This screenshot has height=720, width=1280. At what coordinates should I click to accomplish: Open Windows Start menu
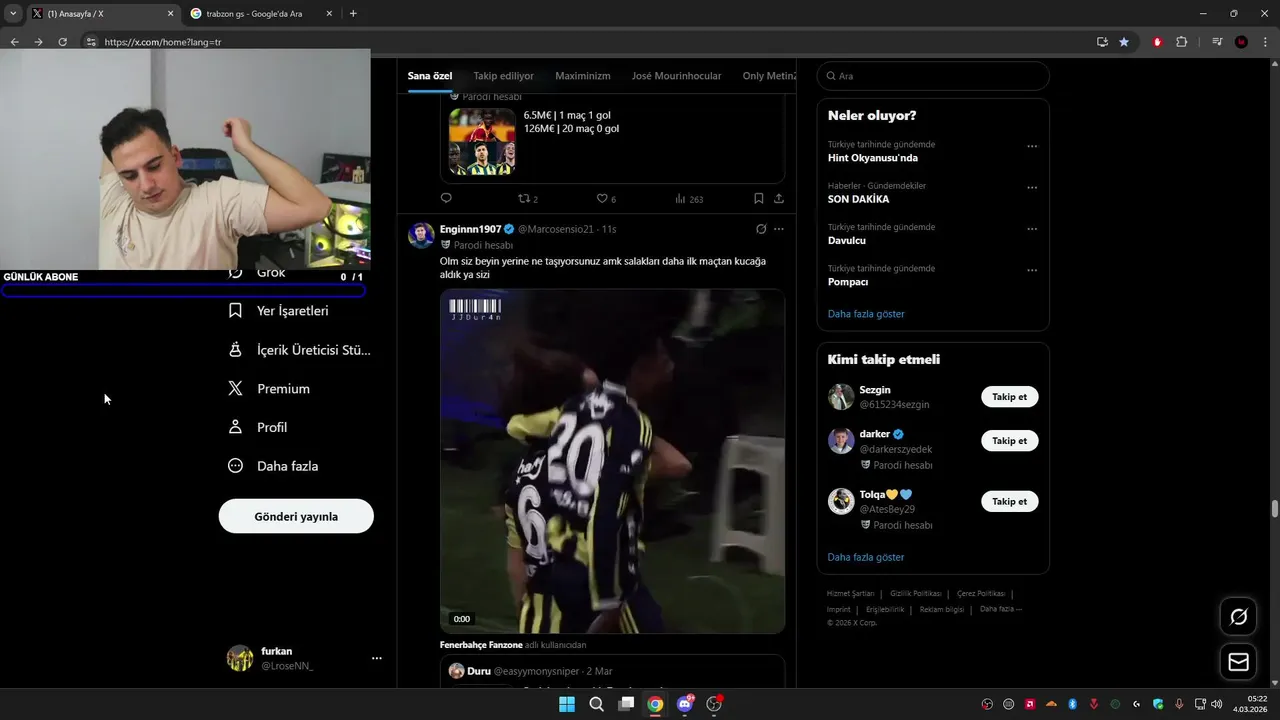click(567, 704)
